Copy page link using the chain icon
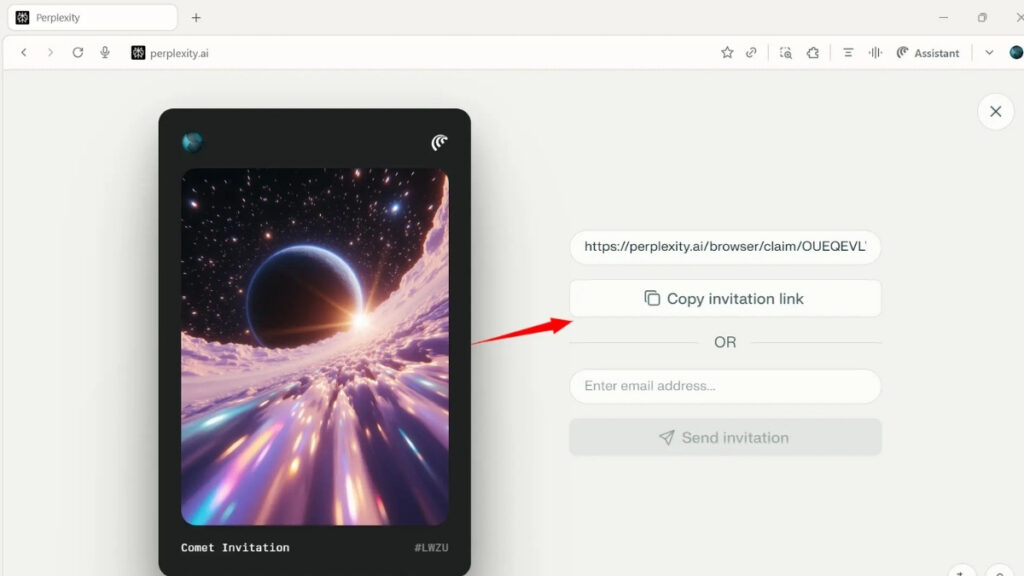Image resolution: width=1024 pixels, height=576 pixels. (x=752, y=53)
